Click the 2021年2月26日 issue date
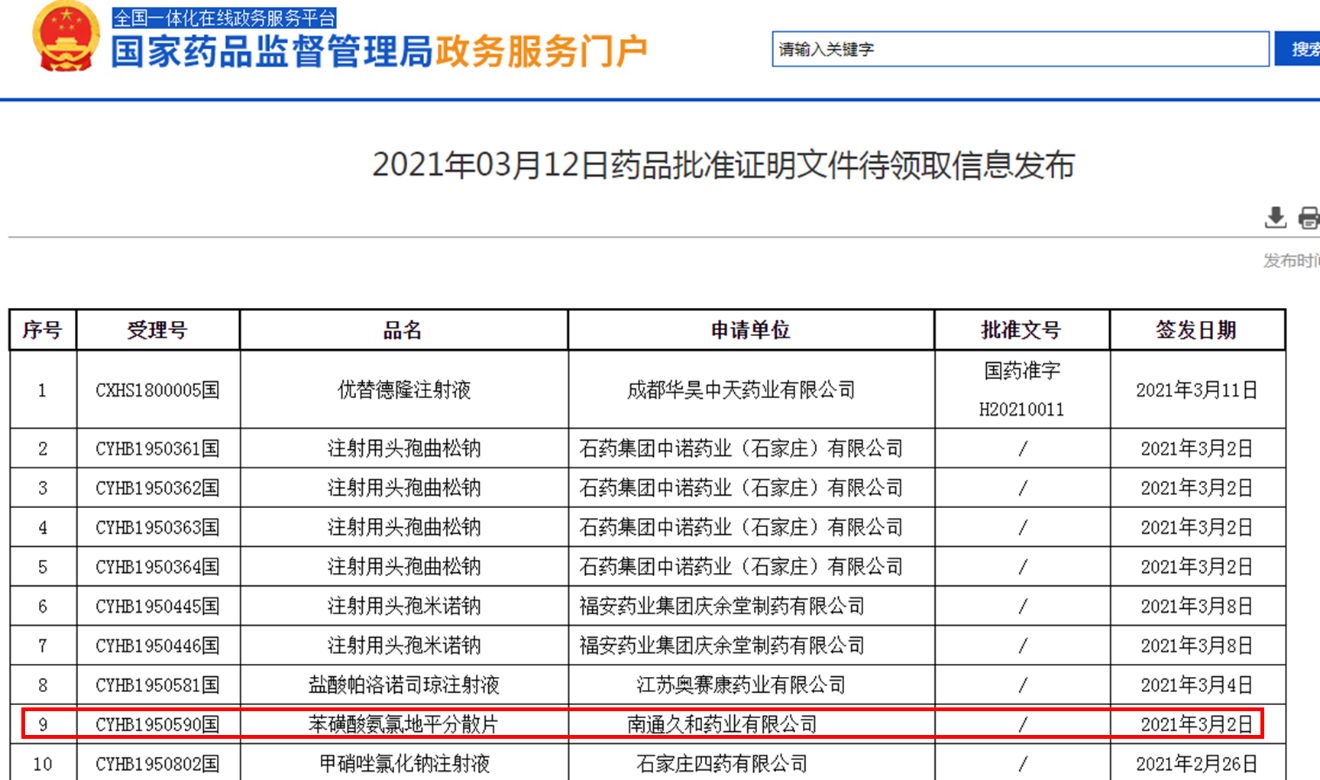The image size is (1320, 780). 1196,765
